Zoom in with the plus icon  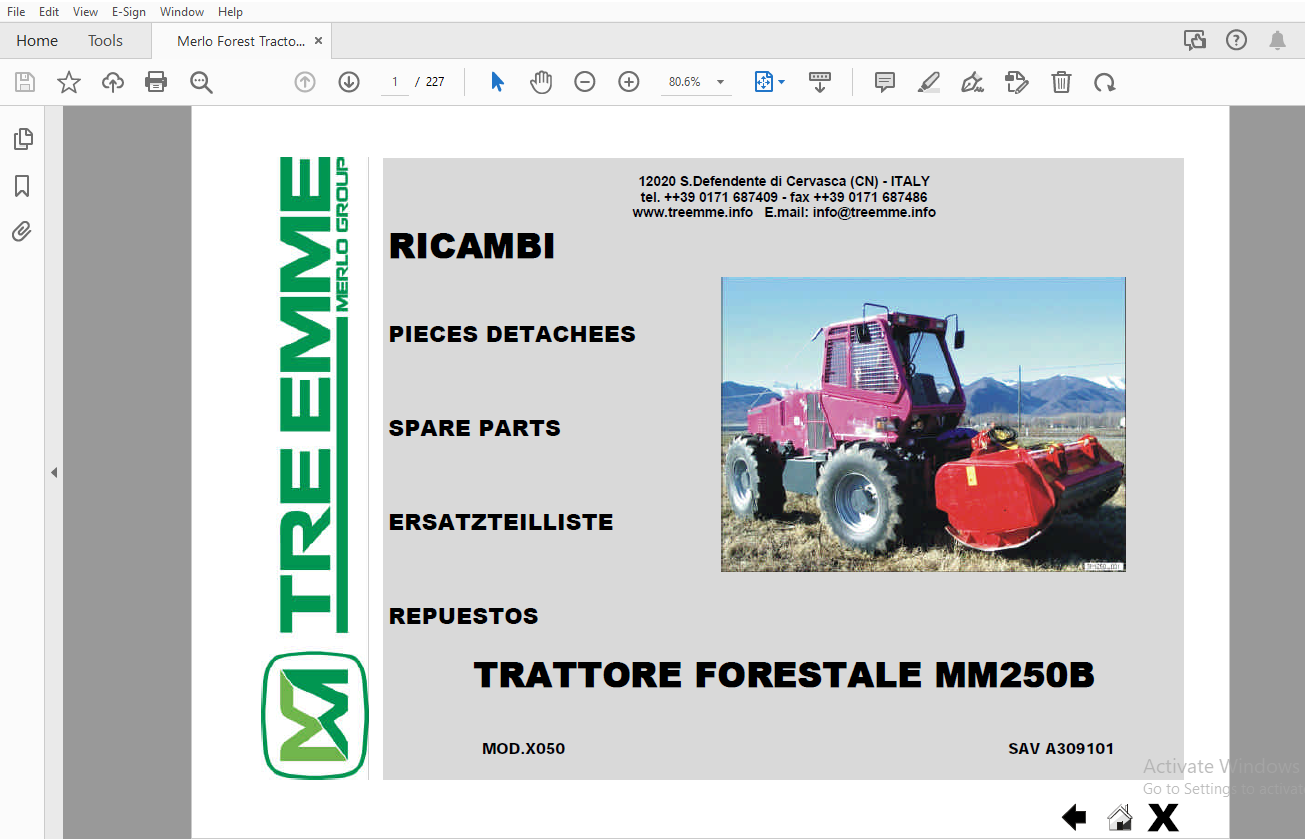pyautogui.click(x=629, y=82)
